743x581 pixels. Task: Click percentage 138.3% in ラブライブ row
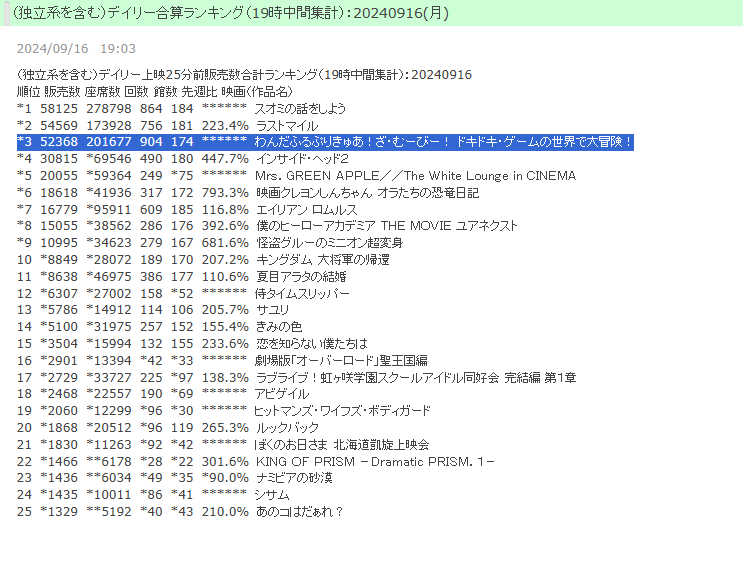[225, 378]
